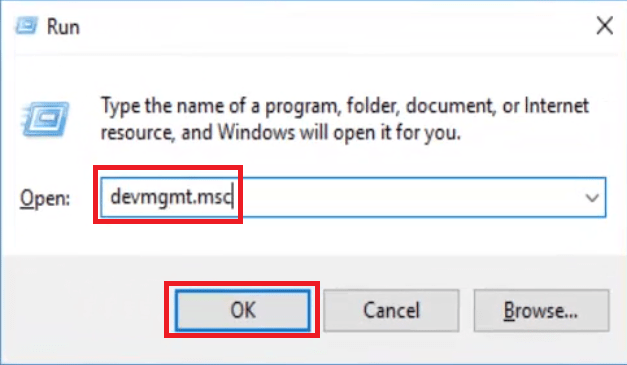This screenshot has width=627, height=365.
Task: Click empty space inside the Open combo box
Action: point(408,197)
